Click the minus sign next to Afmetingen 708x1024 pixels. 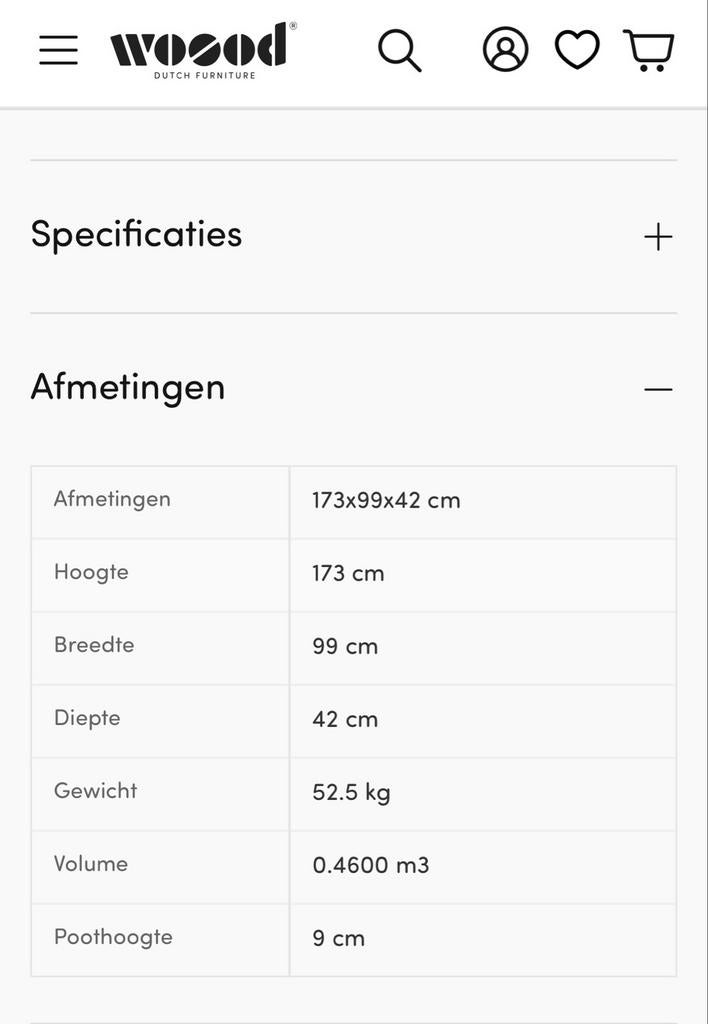coord(658,388)
